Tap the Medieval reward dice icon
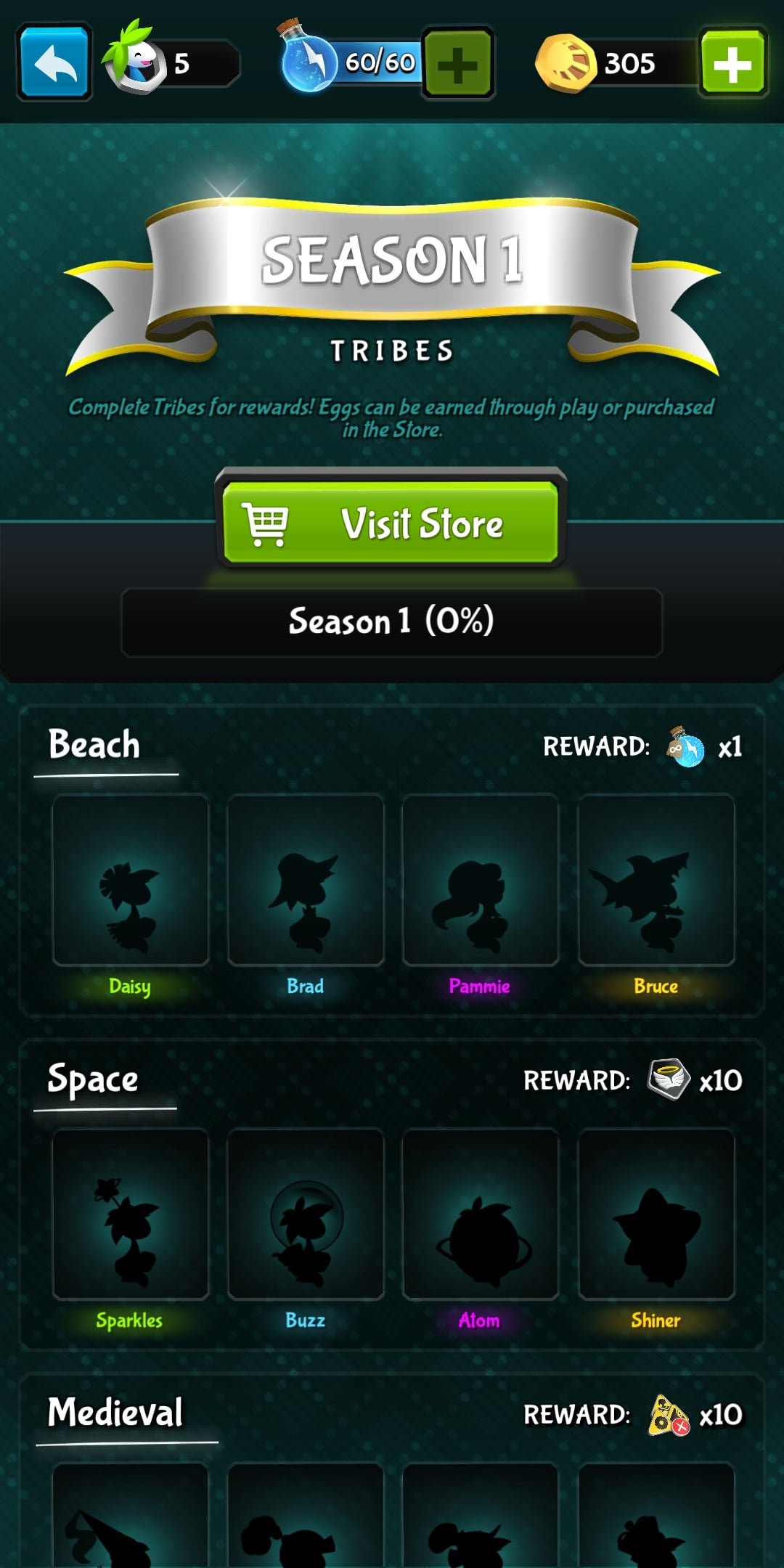 [x=668, y=1414]
